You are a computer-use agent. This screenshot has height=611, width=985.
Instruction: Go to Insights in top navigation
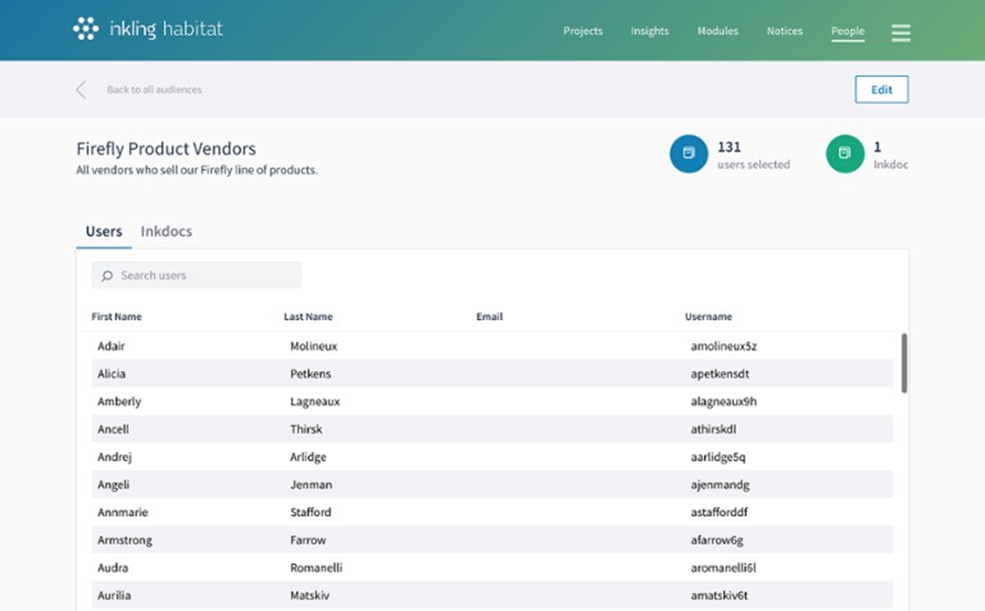tap(649, 31)
